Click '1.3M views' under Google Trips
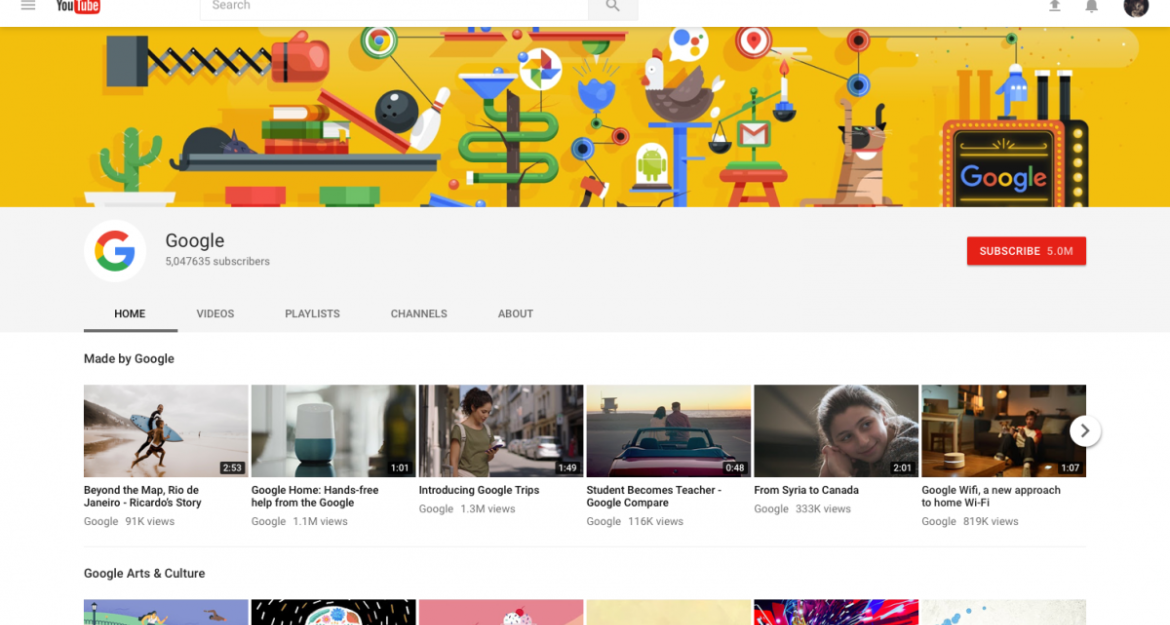This screenshot has width=1170, height=625. [x=488, y=509]
